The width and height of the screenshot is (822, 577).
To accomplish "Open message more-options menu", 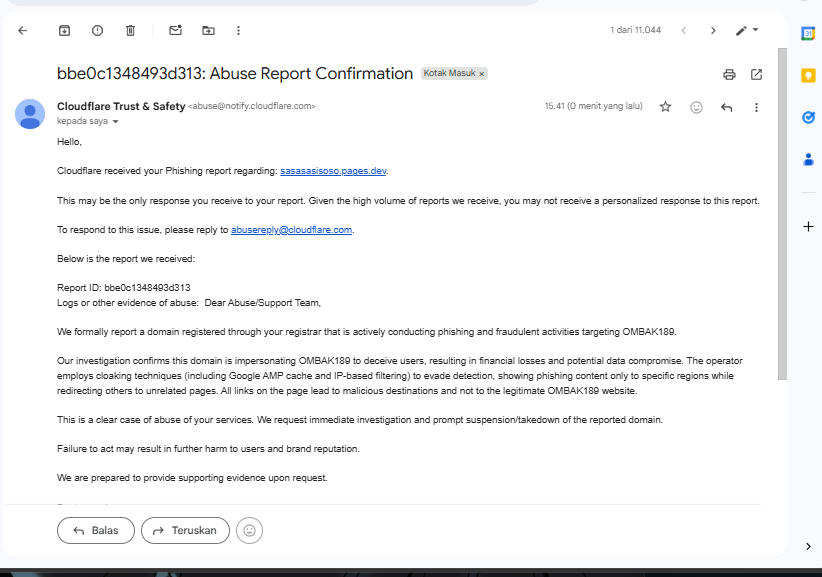I will (x=756, y=107).
